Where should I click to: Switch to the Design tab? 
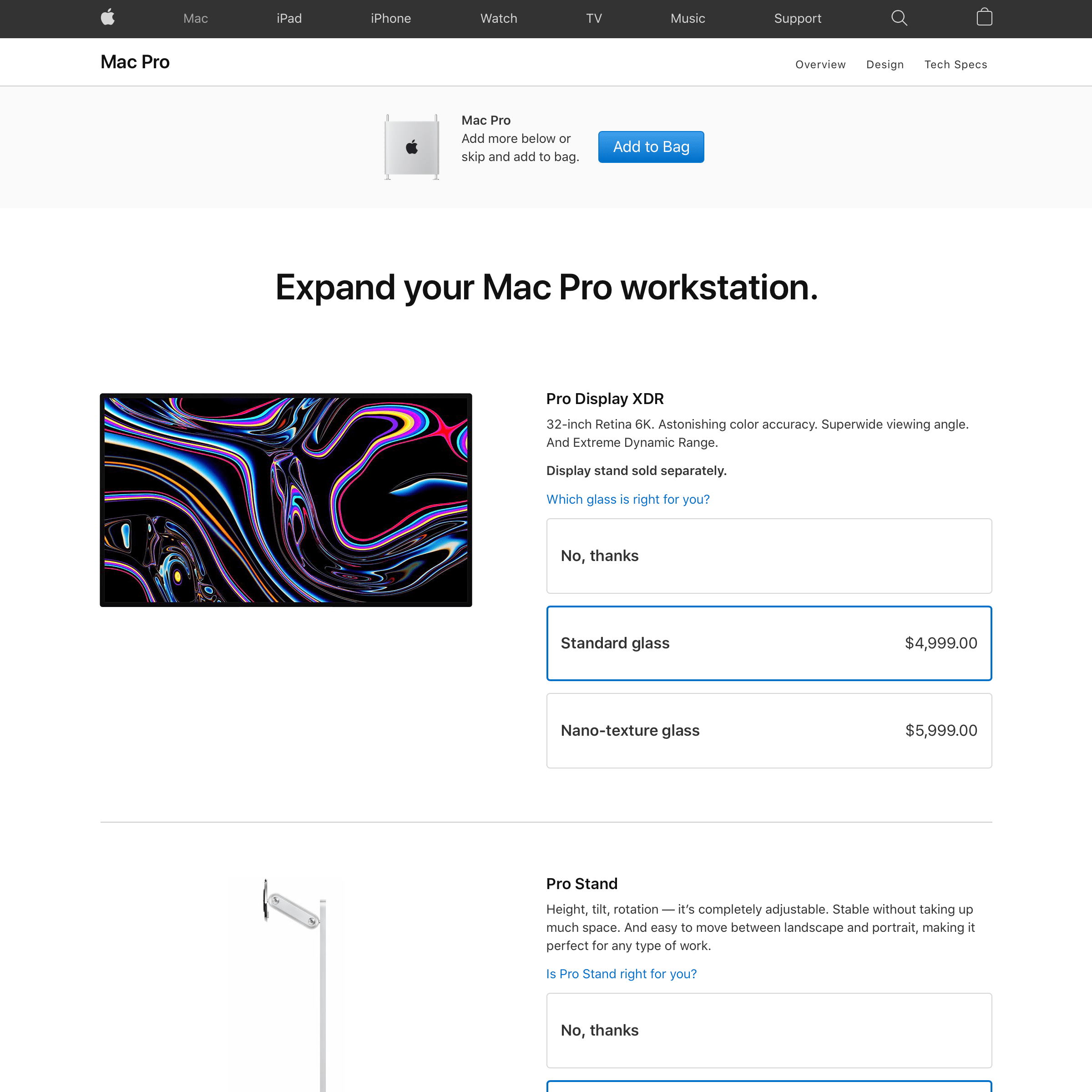(x=885, y=65)
